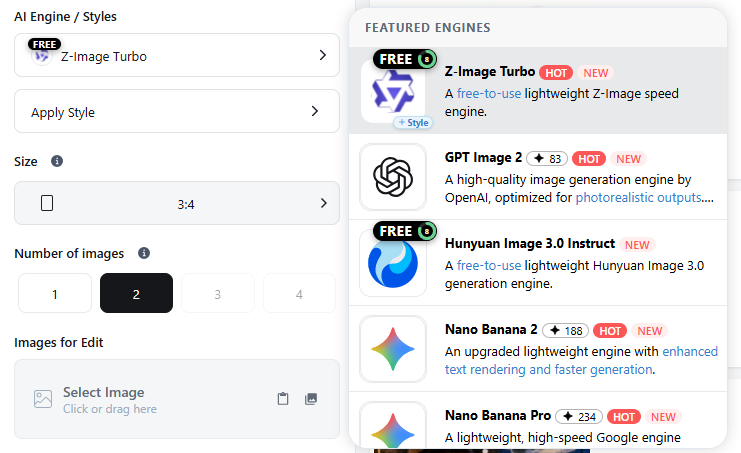Viewport: 741px width, 453px height.
Task: Paste image from clipboard icon
Action: tap(283, 399)
